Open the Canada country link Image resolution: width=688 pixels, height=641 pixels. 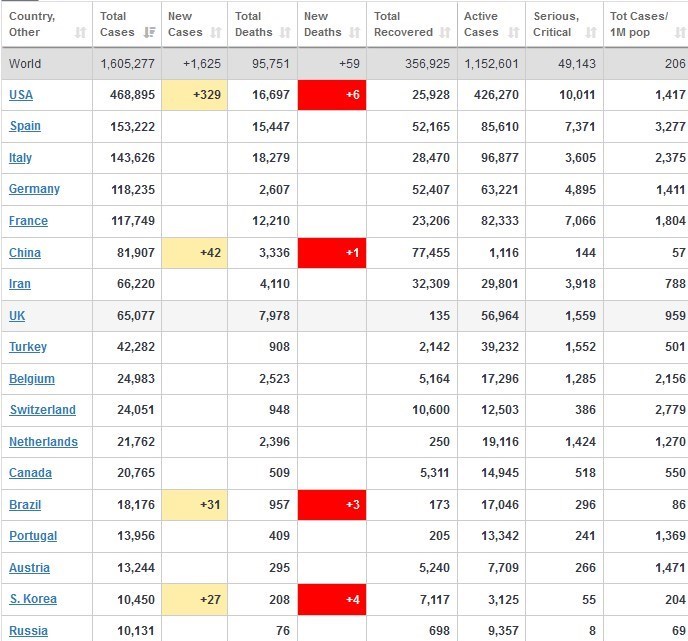[x=30, y=473]
